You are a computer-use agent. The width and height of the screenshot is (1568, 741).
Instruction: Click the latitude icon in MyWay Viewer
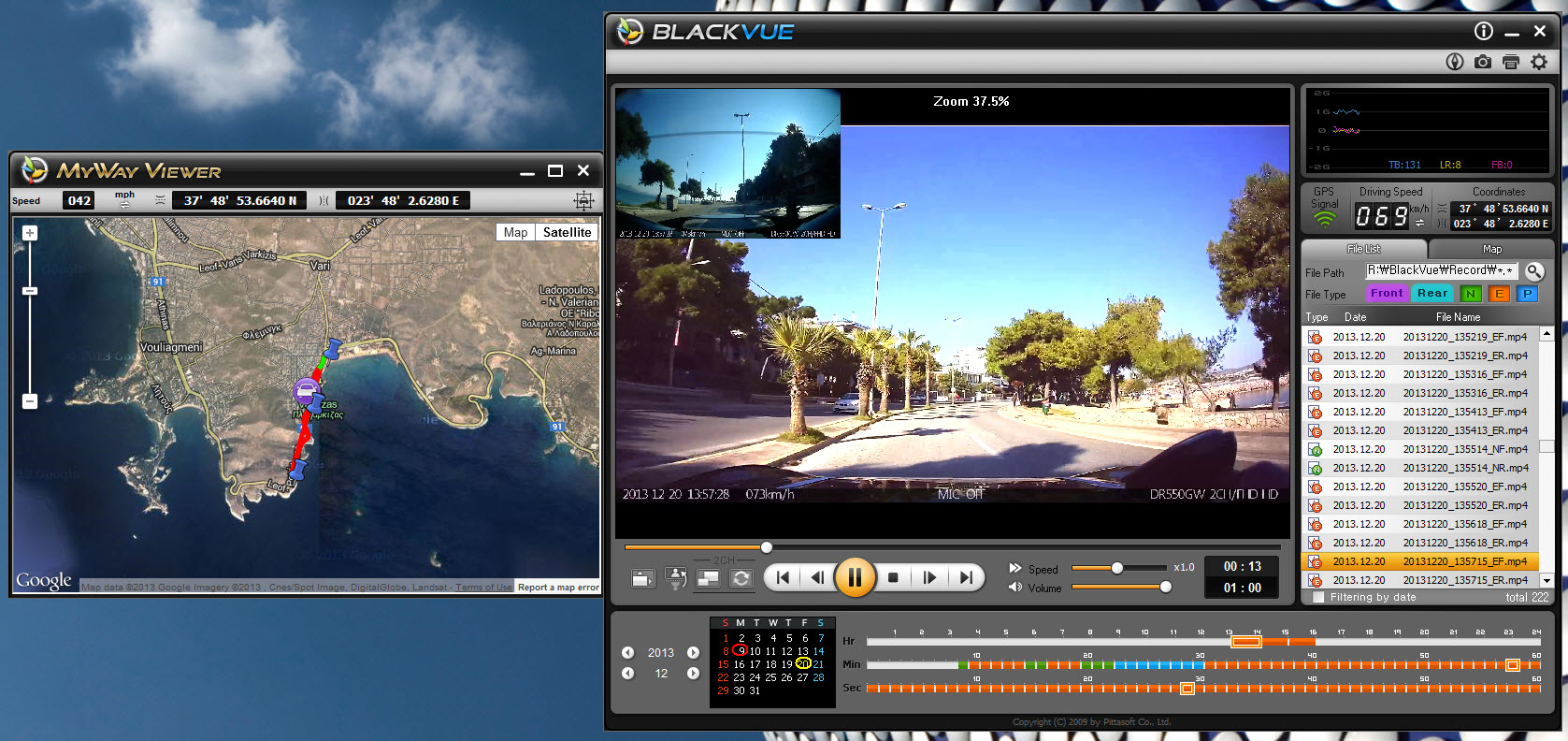coord(160,200)
